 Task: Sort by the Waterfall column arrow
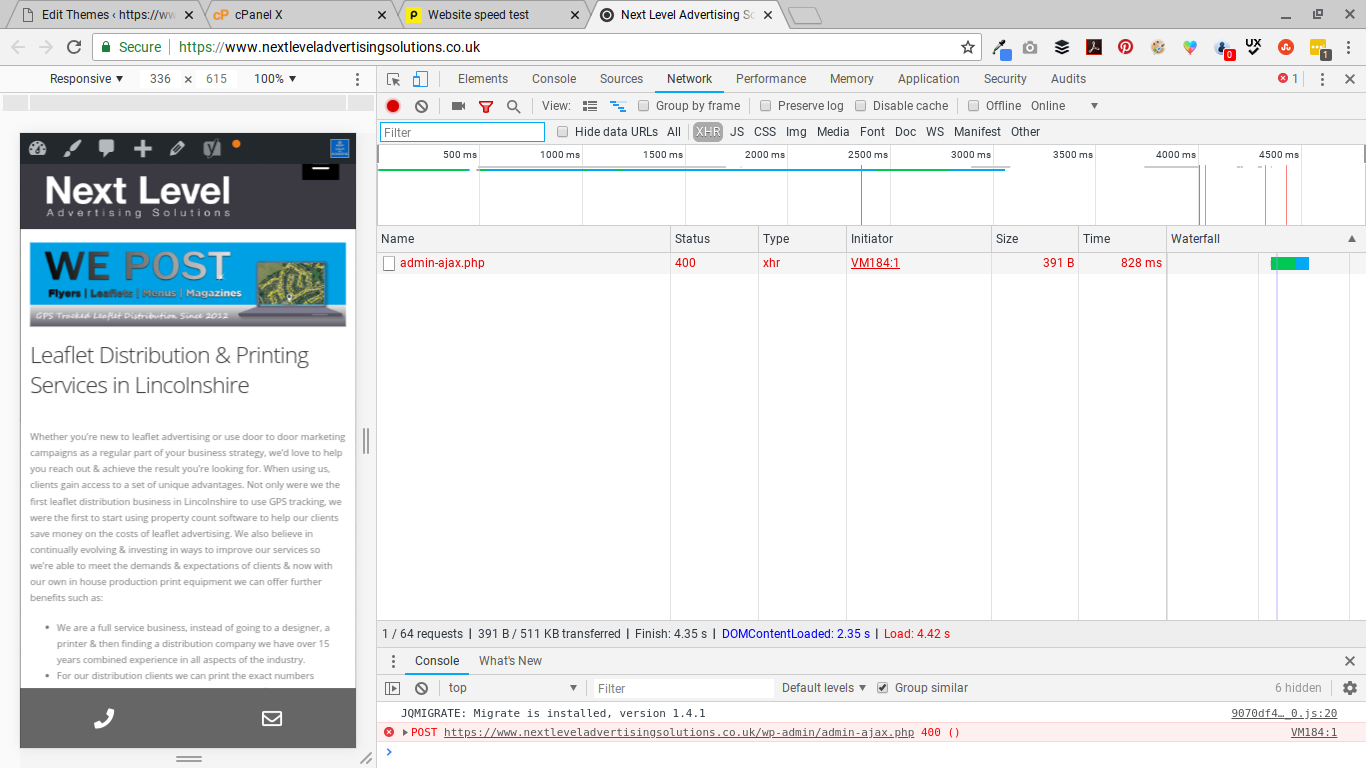1352,239
